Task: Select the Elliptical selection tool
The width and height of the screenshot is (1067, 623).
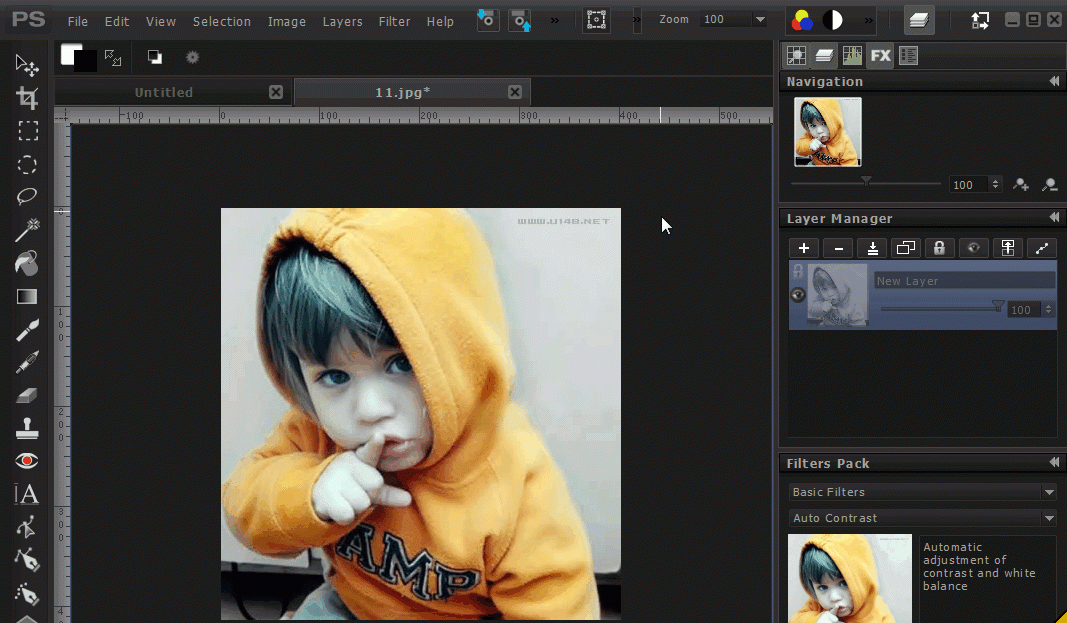Action: 27,164
